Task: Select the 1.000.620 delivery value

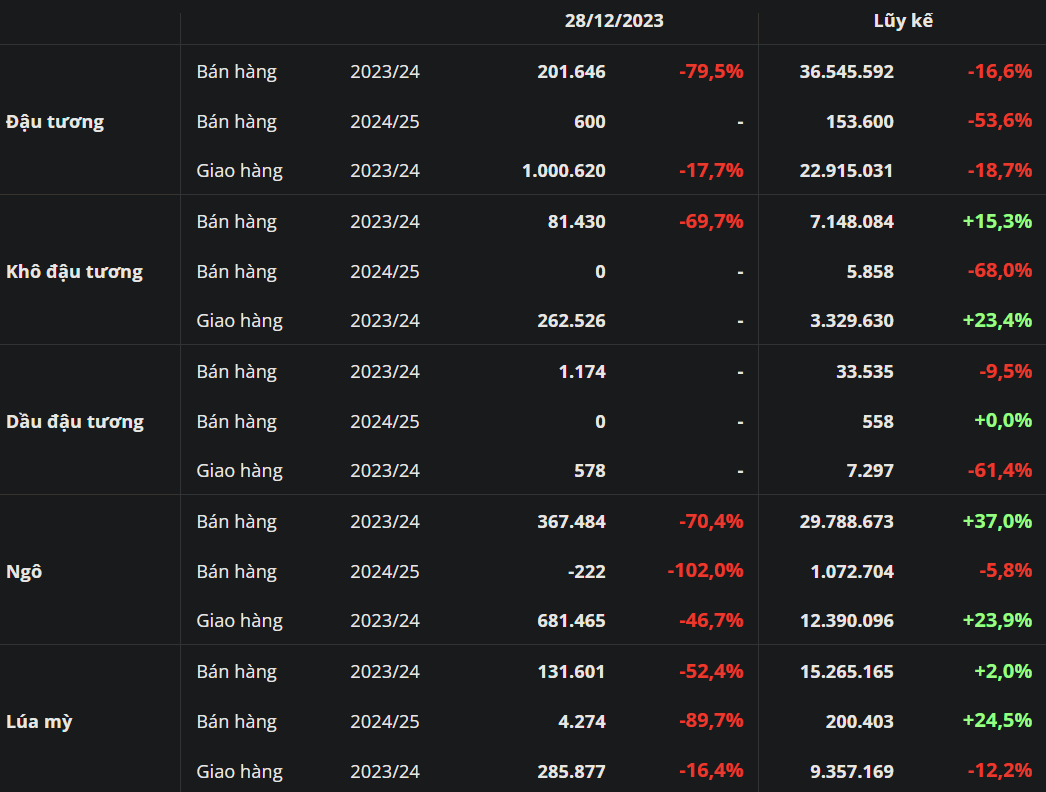Action: click(x=563, y=171)
